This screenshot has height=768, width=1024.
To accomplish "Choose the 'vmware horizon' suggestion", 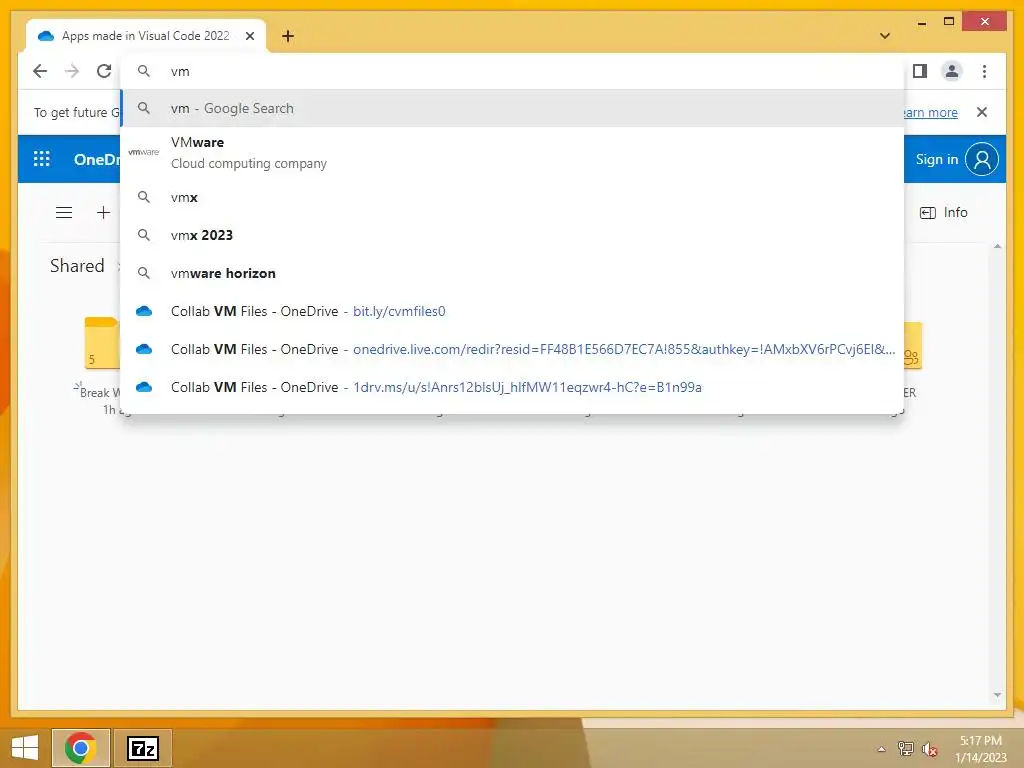I will coord(513,273).
